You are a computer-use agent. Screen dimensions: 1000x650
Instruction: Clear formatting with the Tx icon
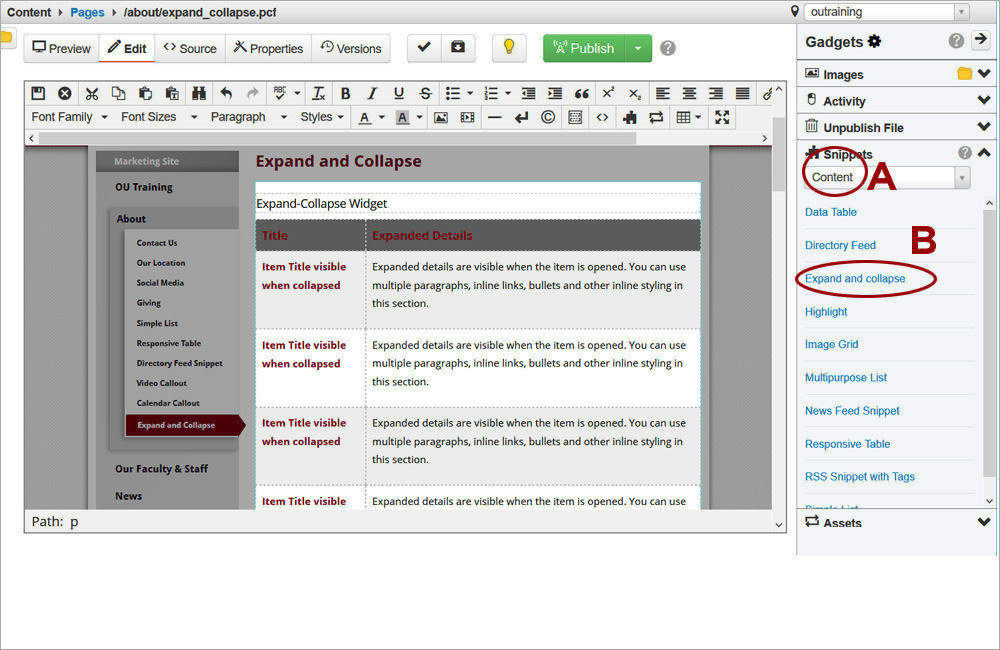[318, 93]
